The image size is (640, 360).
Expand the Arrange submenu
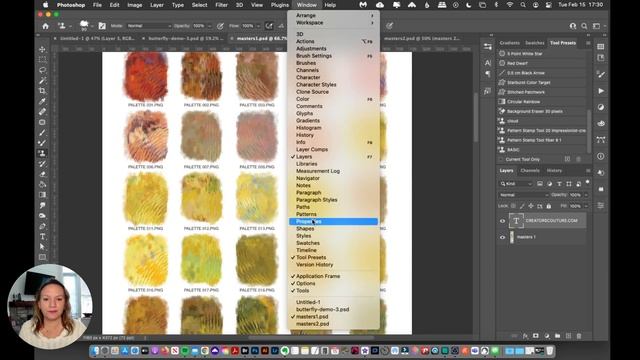pos(333,16)
